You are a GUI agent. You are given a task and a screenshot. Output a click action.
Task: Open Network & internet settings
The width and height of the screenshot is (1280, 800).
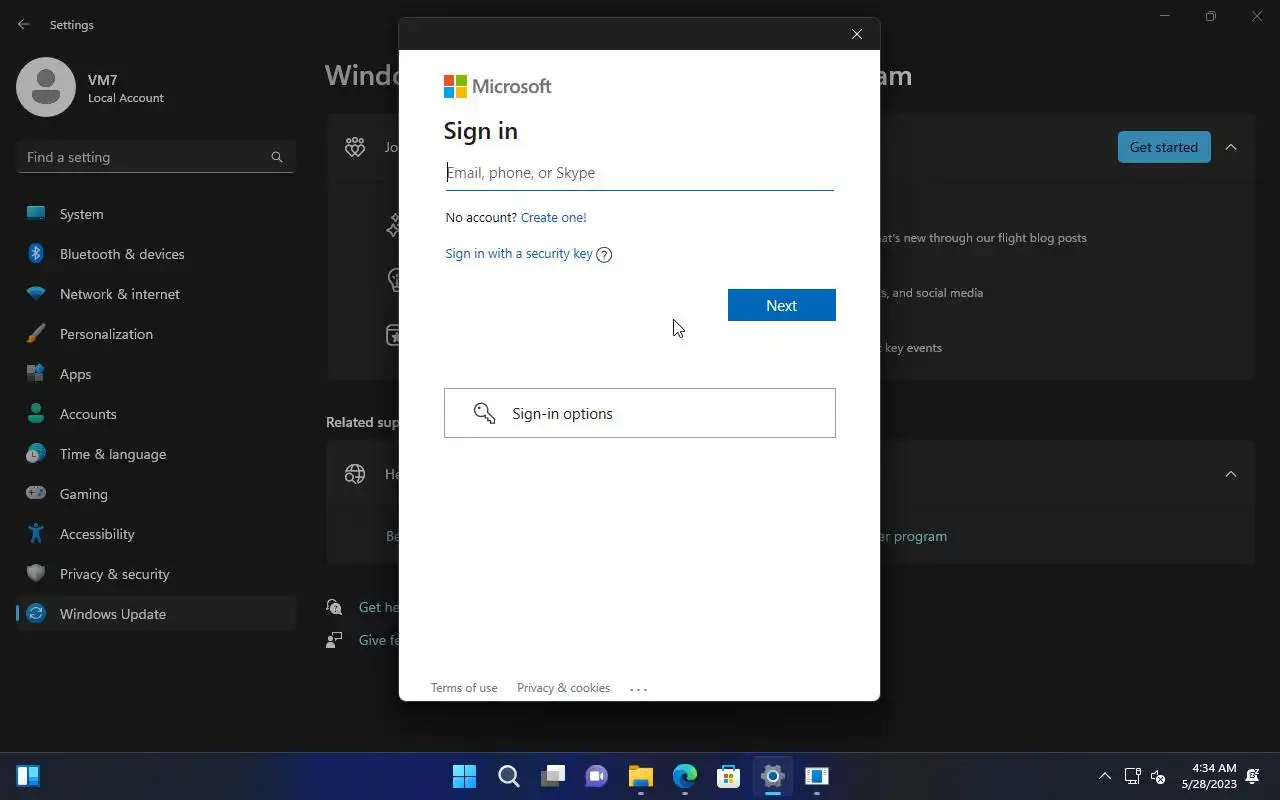tap(156, 294)
